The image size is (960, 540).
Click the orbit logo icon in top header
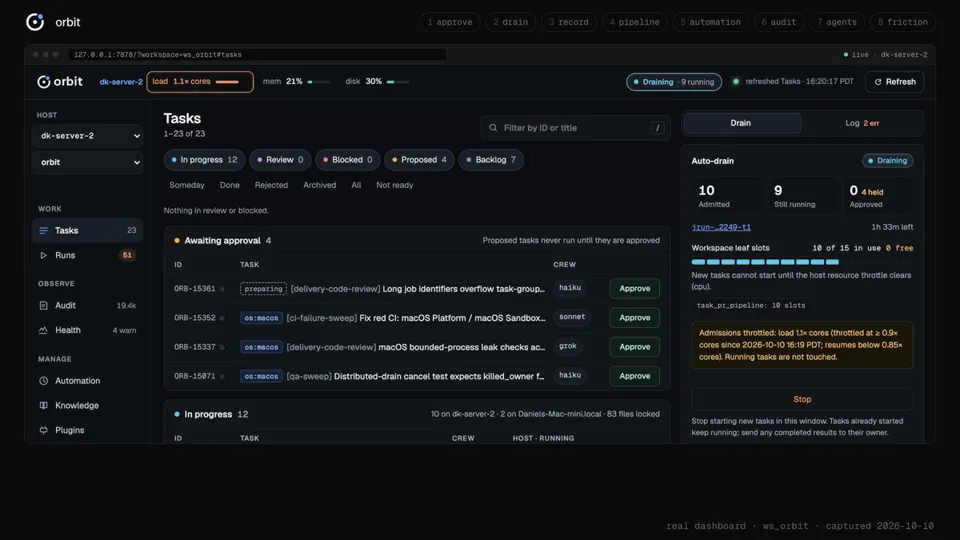coord(35,22)
